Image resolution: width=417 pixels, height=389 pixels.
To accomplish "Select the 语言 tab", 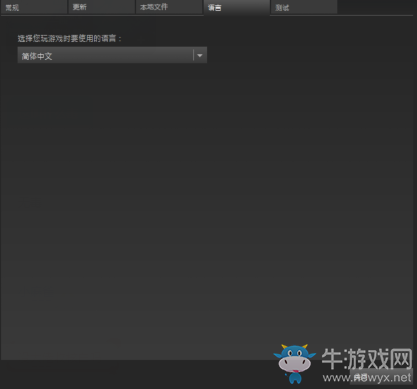I will pos(237,7).
